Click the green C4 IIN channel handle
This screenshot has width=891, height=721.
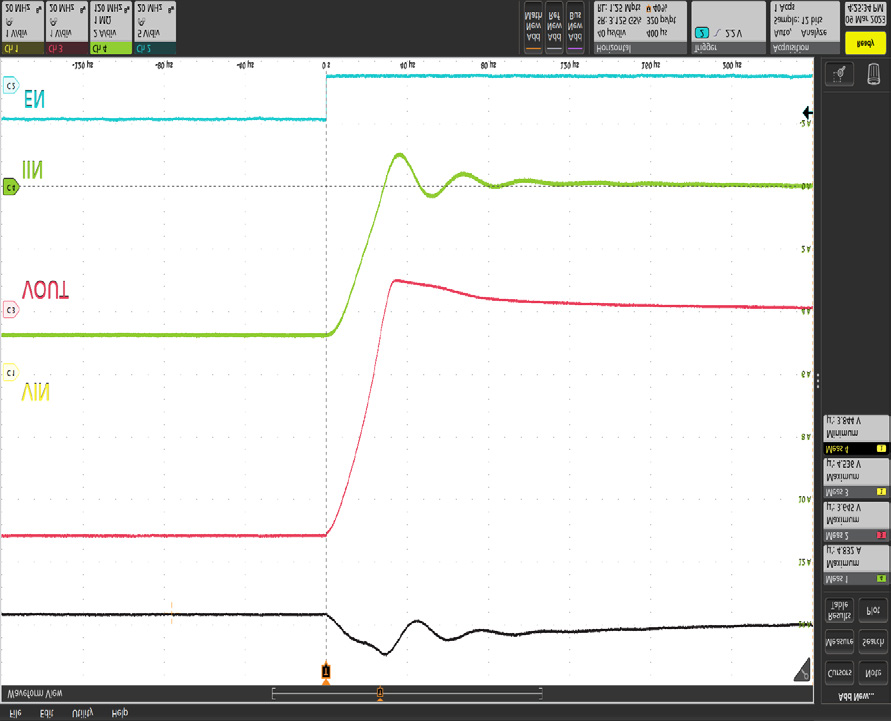pos(11,187)
